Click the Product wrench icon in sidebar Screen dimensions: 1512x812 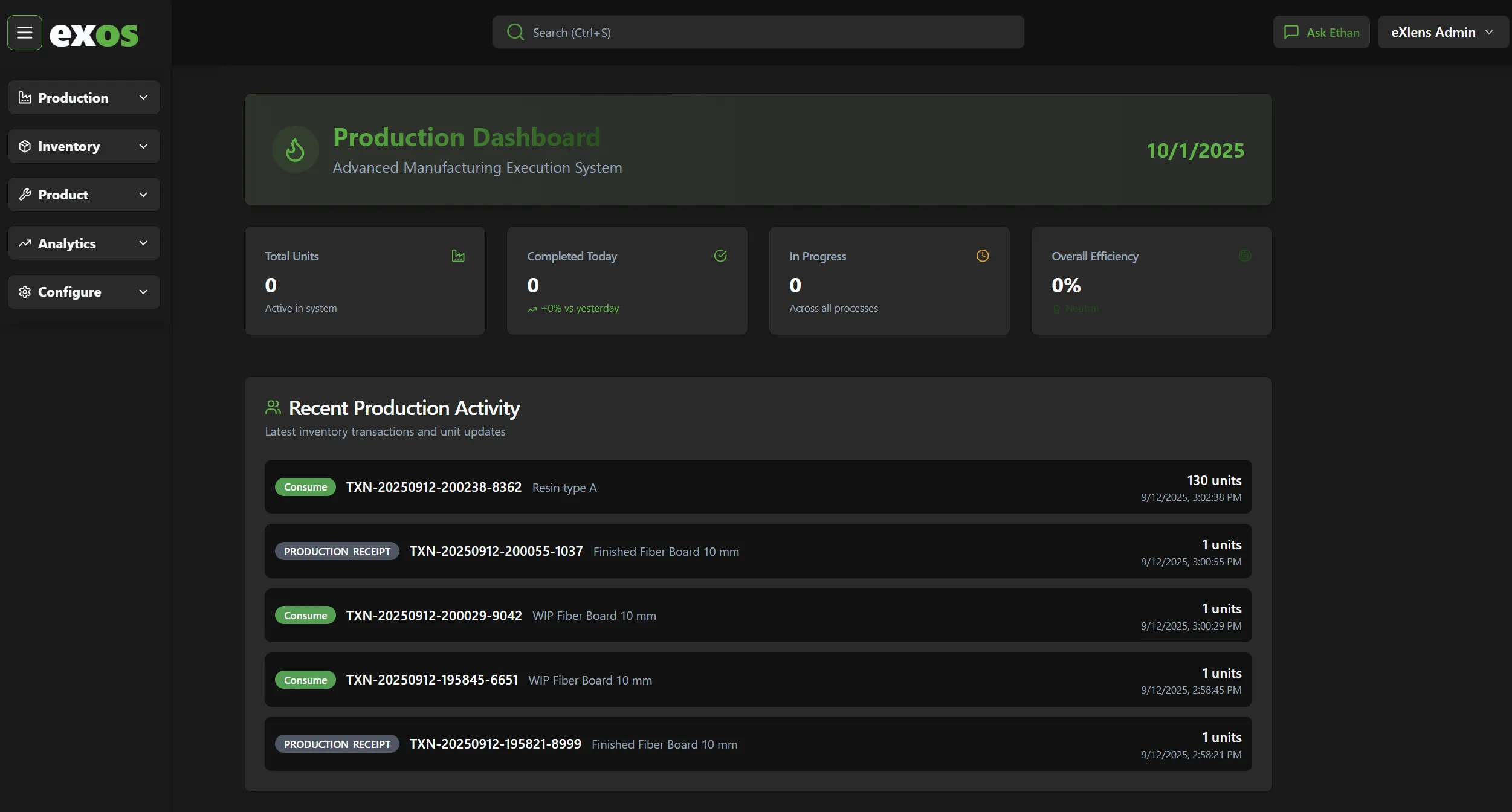click(25, 195)
